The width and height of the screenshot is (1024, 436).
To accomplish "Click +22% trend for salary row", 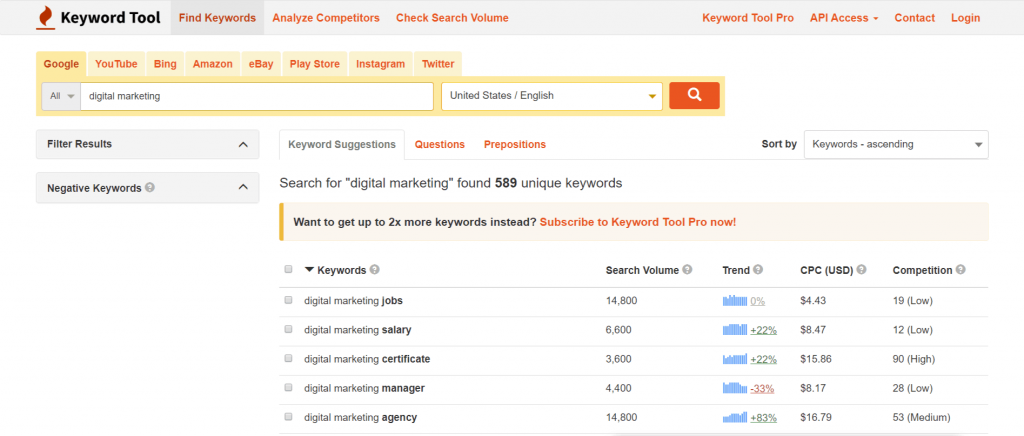I will [763, 330].
